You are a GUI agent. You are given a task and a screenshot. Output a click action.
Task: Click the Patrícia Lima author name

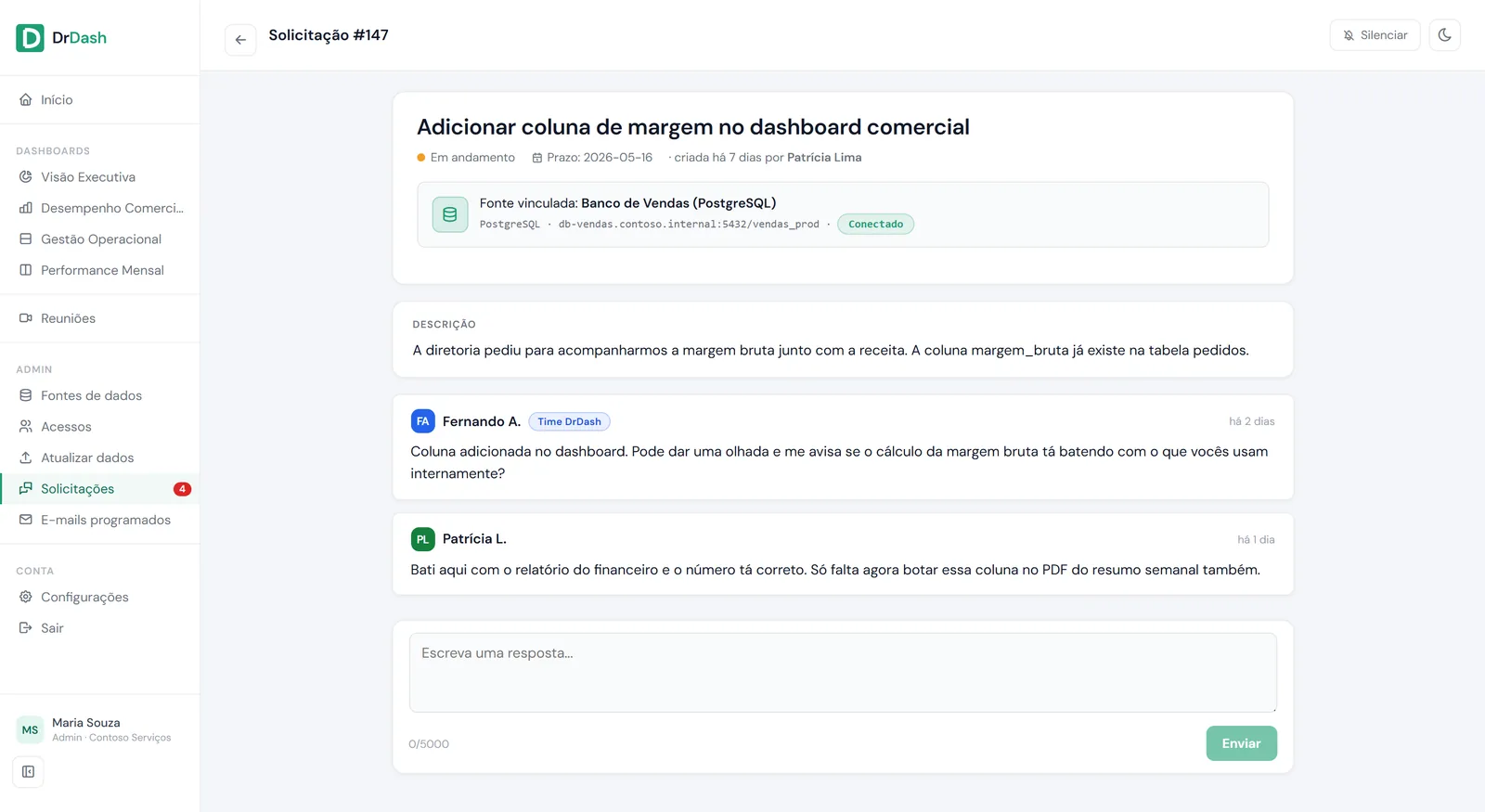click(x=824, y=158)
